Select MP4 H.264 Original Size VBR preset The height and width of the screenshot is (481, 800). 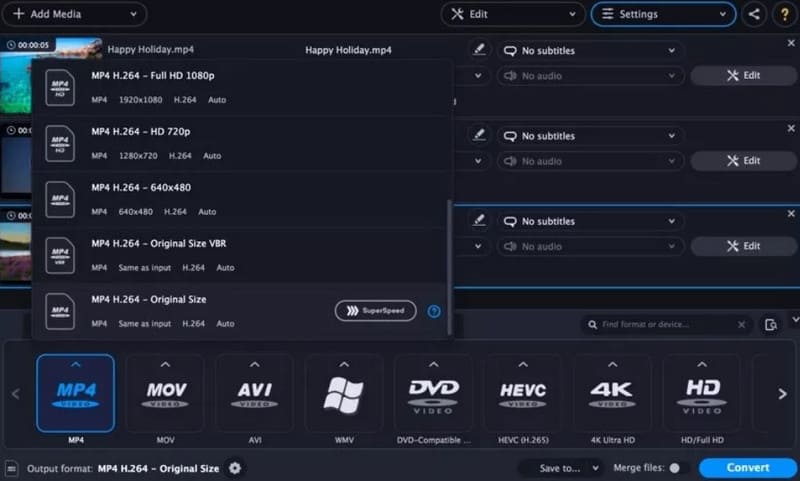(240, 255)
